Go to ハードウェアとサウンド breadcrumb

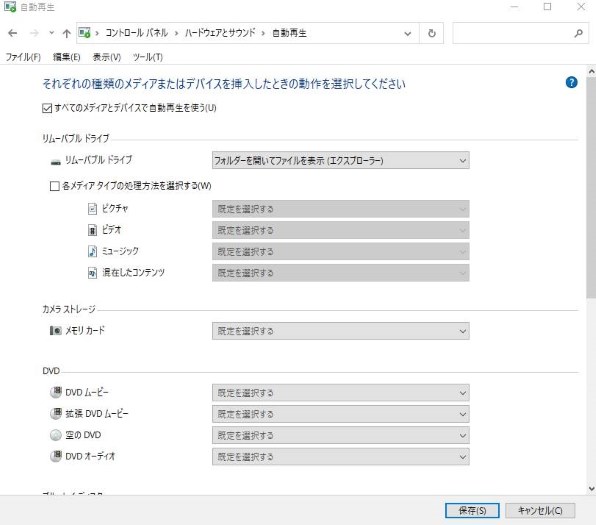(220, 33)
